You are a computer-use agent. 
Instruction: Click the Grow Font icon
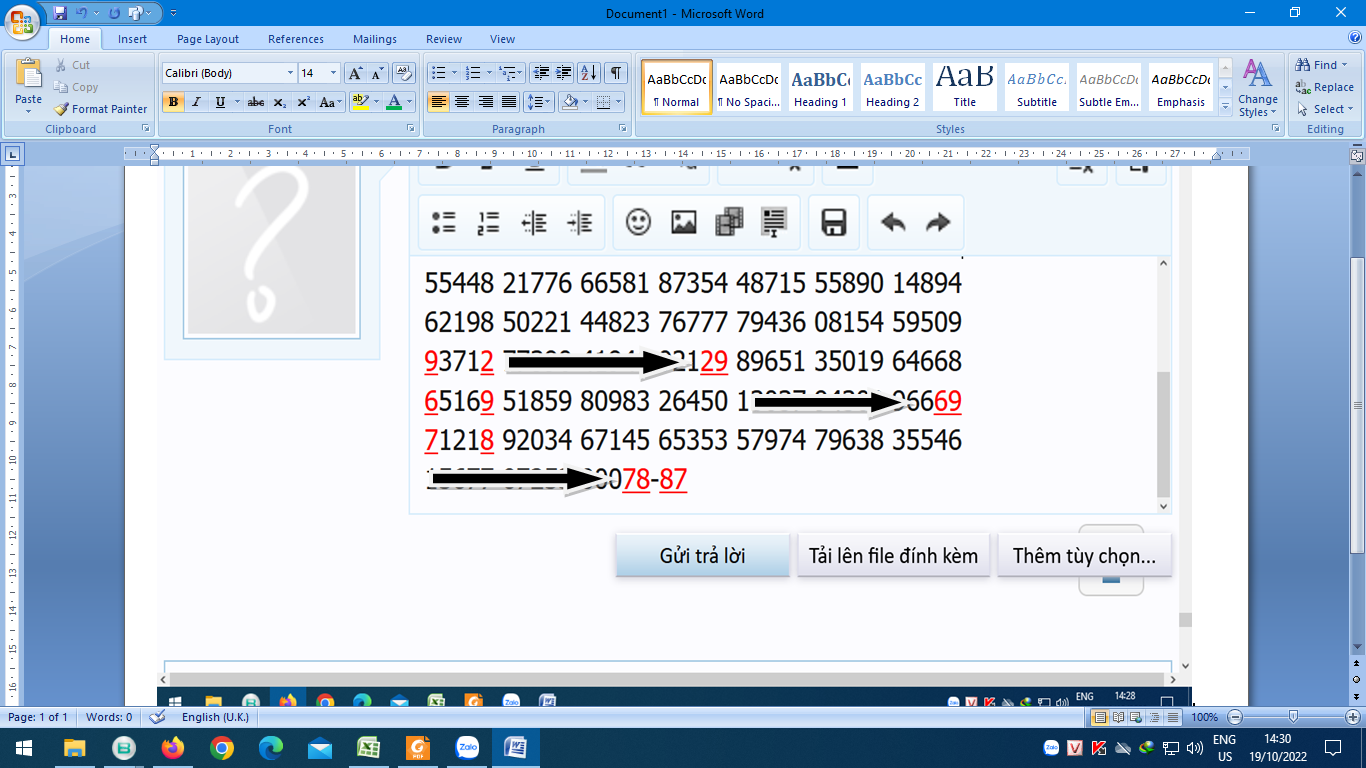(355, 73)
